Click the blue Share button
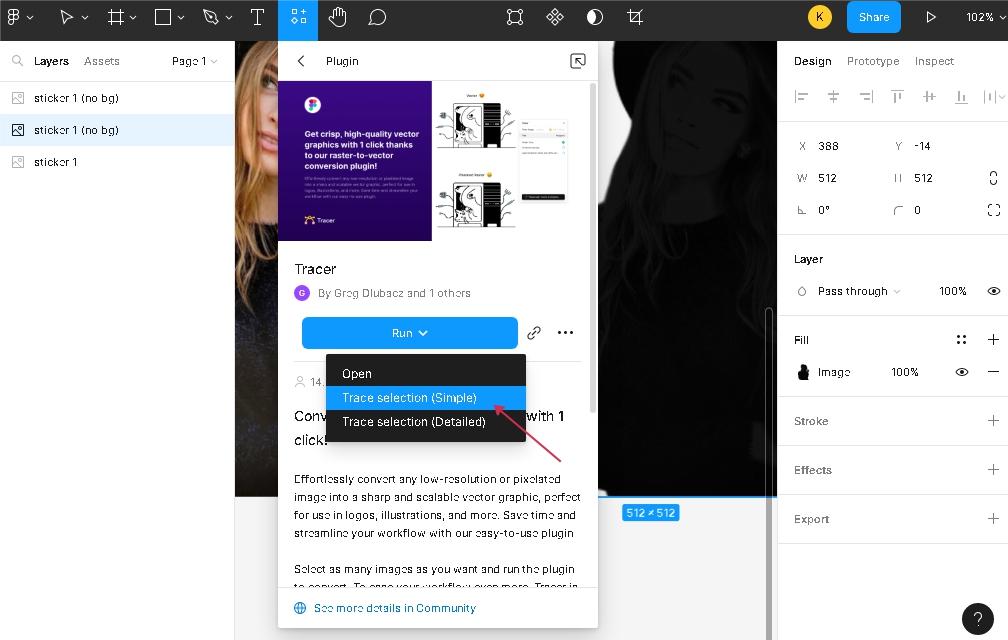The image size is (1008, 640). (x=873, y=17)
